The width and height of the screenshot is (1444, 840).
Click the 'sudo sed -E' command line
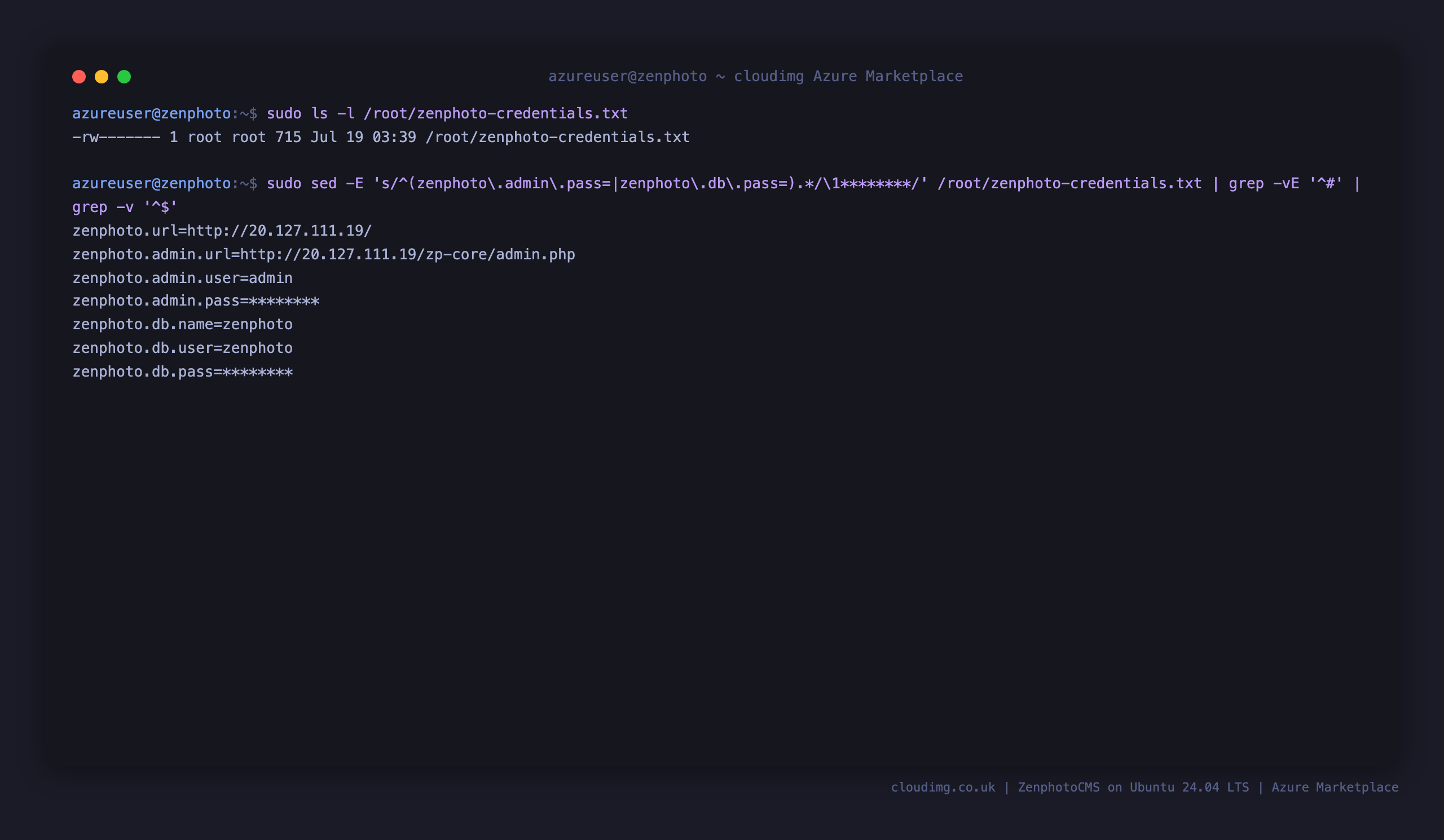pos(716,184)
